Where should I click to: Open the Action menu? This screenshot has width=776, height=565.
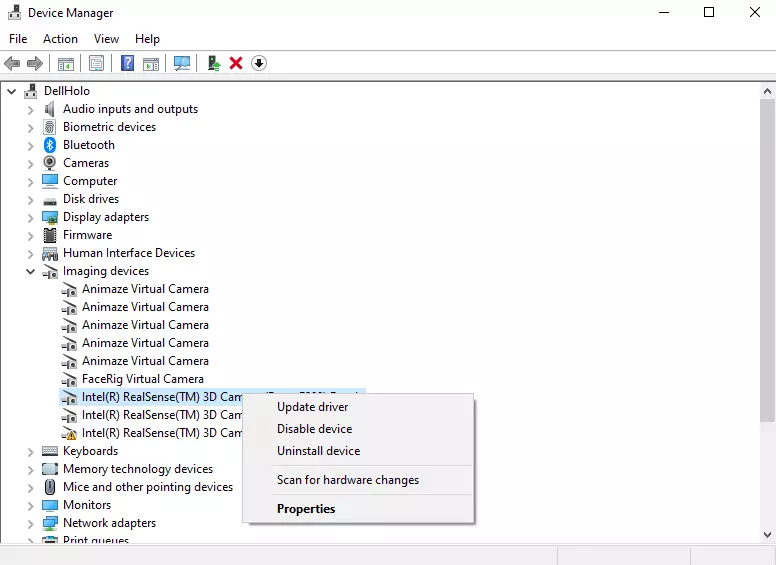pos(60,39)
